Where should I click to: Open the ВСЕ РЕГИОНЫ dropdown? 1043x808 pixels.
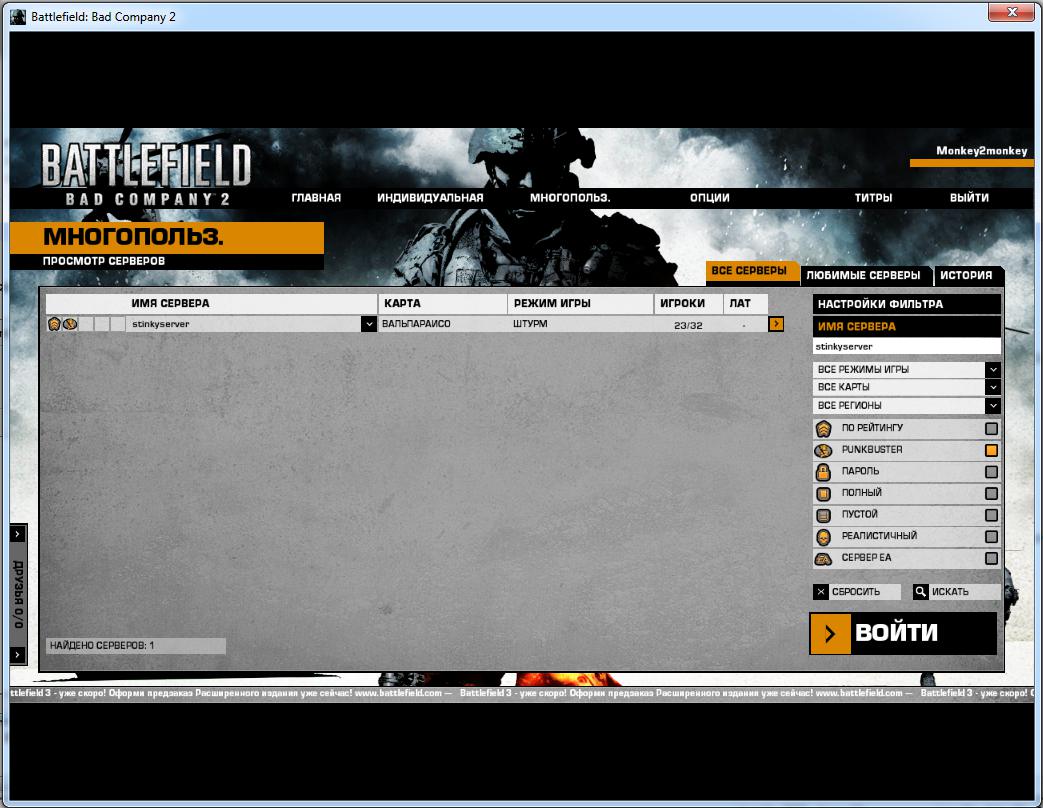click(x=992, y=406)
